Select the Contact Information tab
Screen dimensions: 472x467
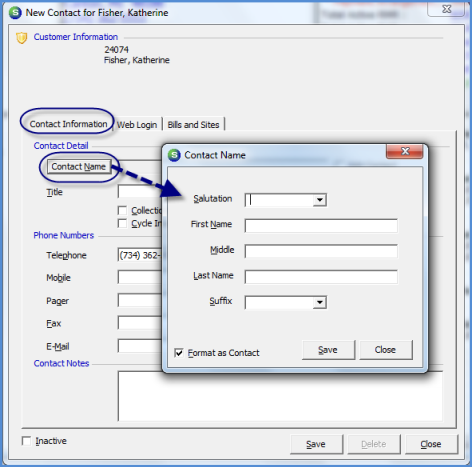click(x=68, y=124)
